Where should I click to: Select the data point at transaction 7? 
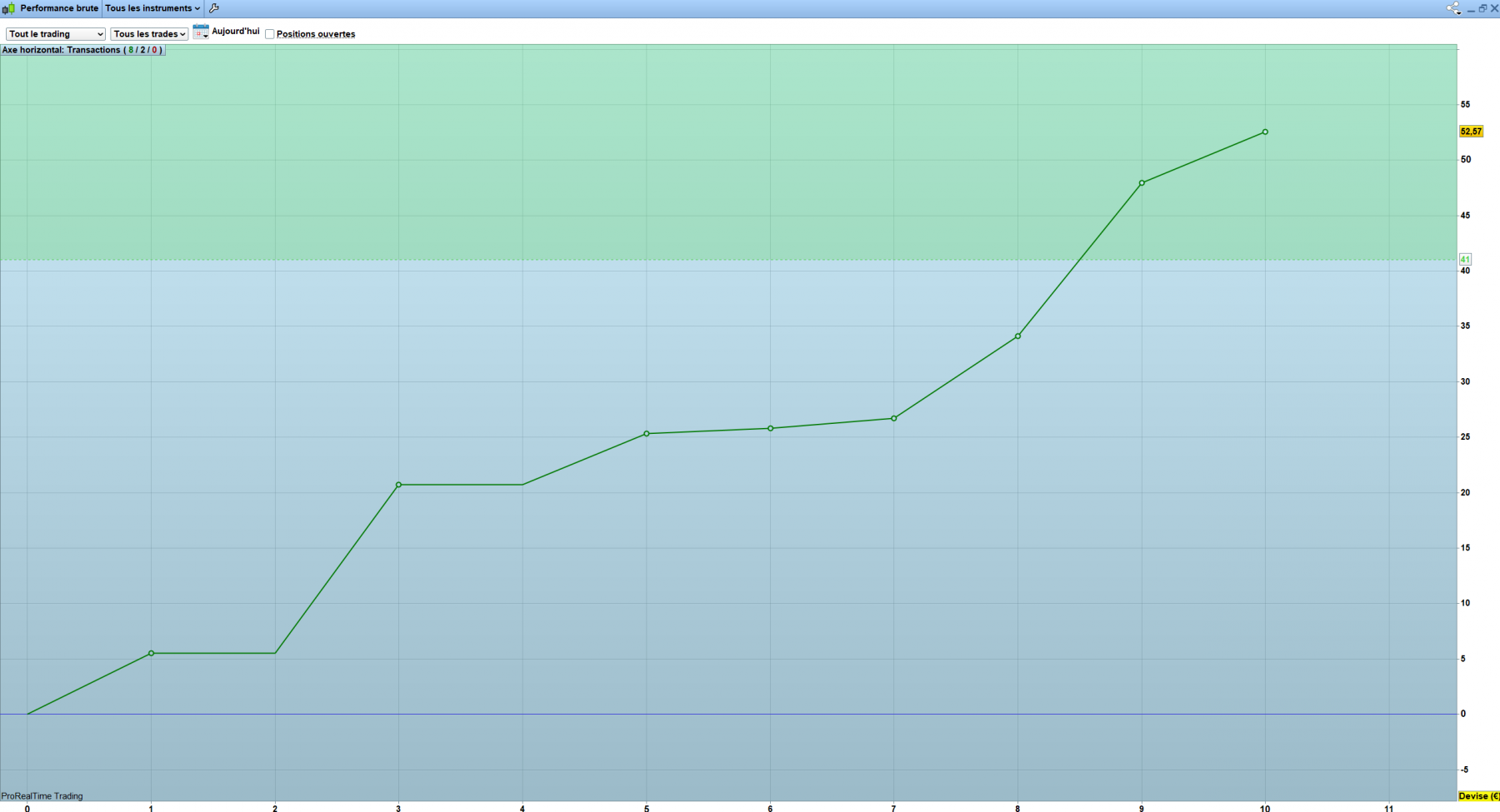click(x=894, y=419)
